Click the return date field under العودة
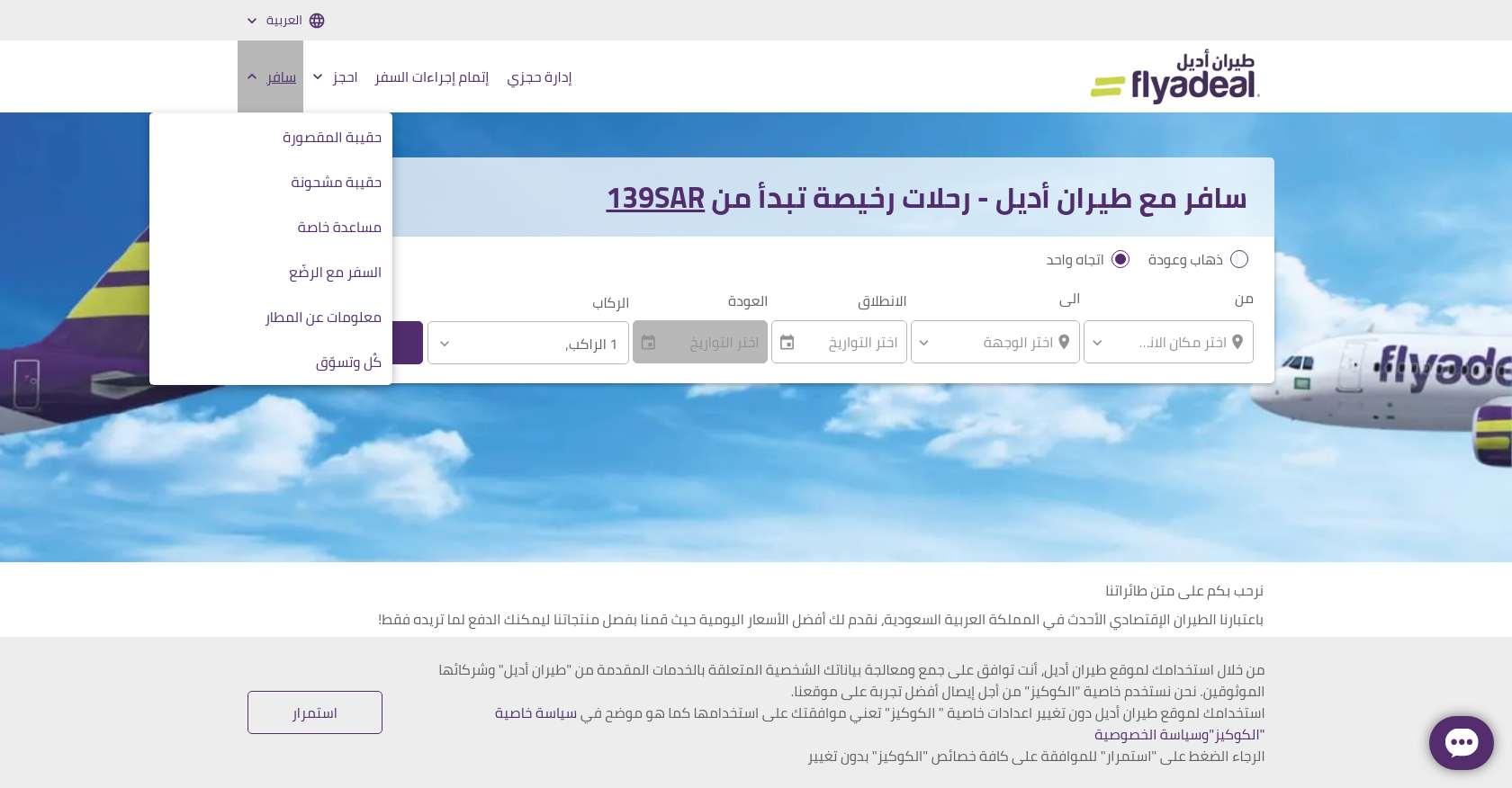Screen dimensions: 1512x788 (700, 343)
